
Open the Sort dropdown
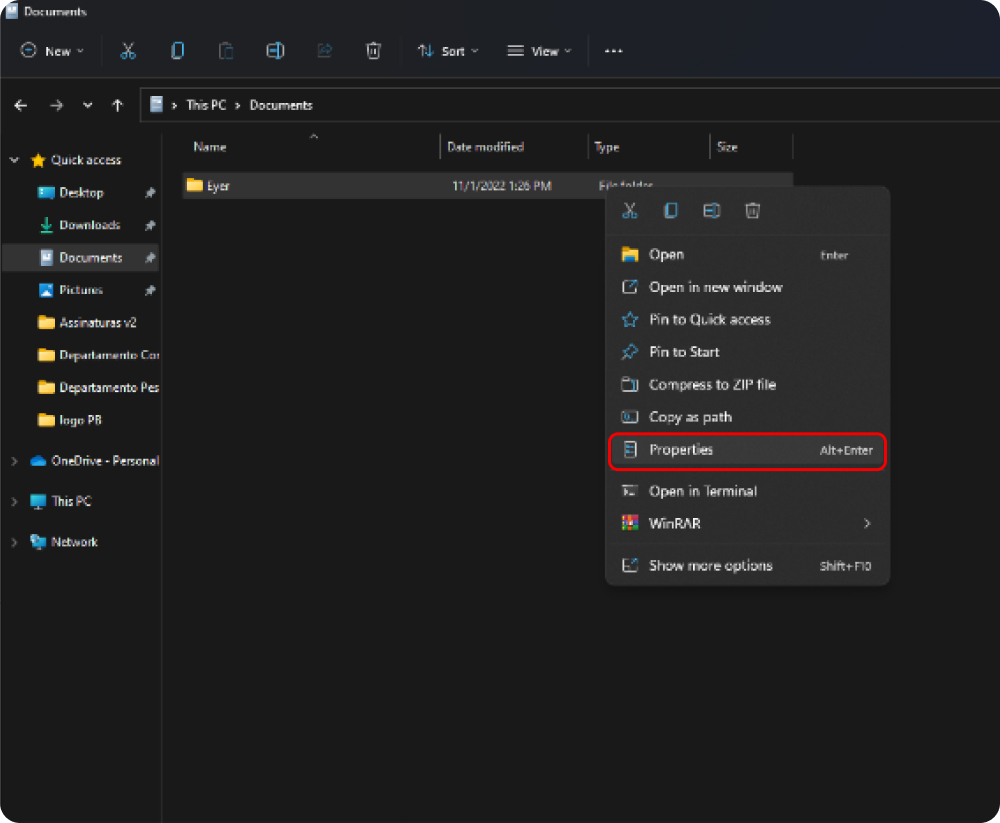tap(447, 51)
